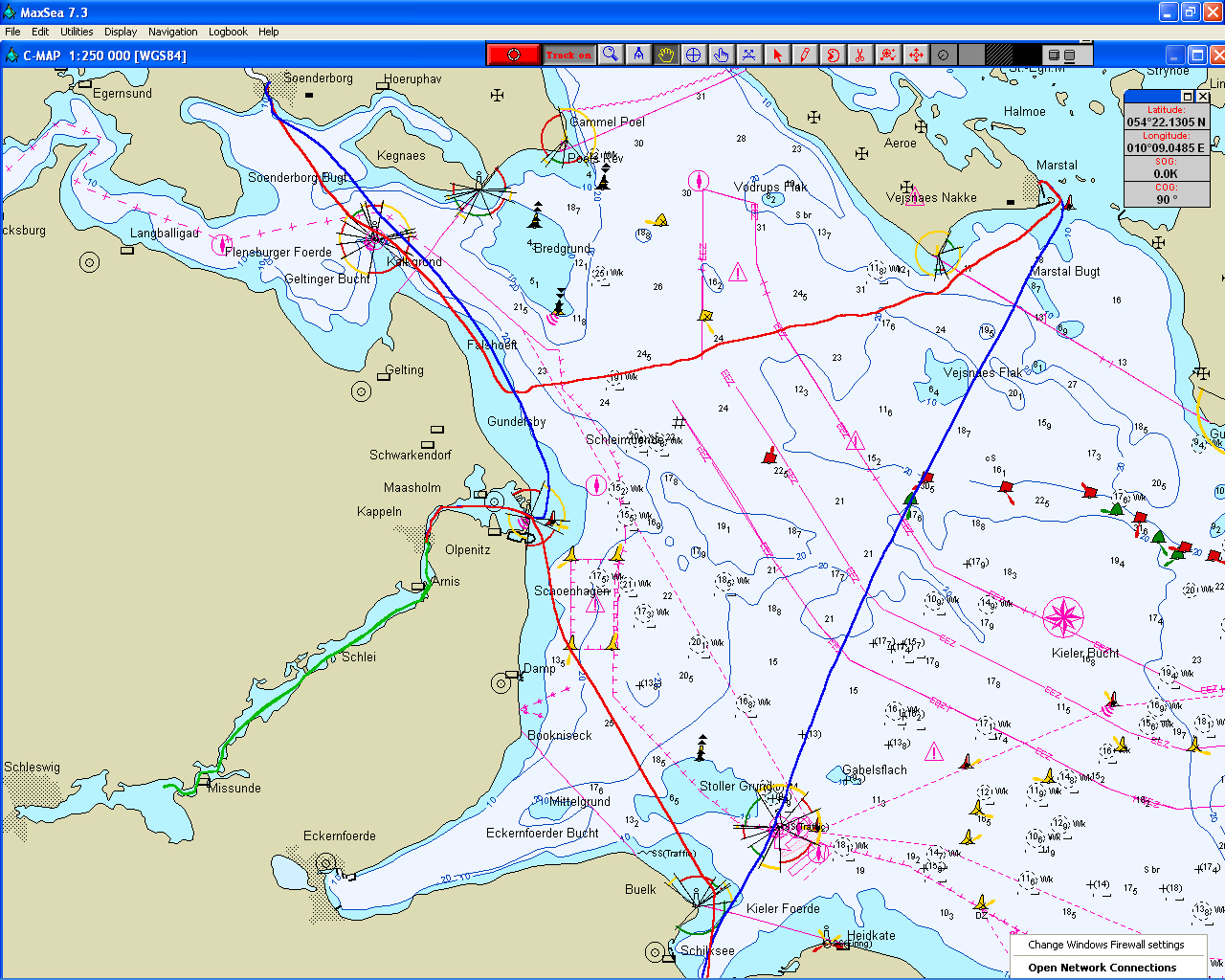This screenshot has height=980, width=1225.
Task: Open the Utilities menu
Action: tap(77, 32)
